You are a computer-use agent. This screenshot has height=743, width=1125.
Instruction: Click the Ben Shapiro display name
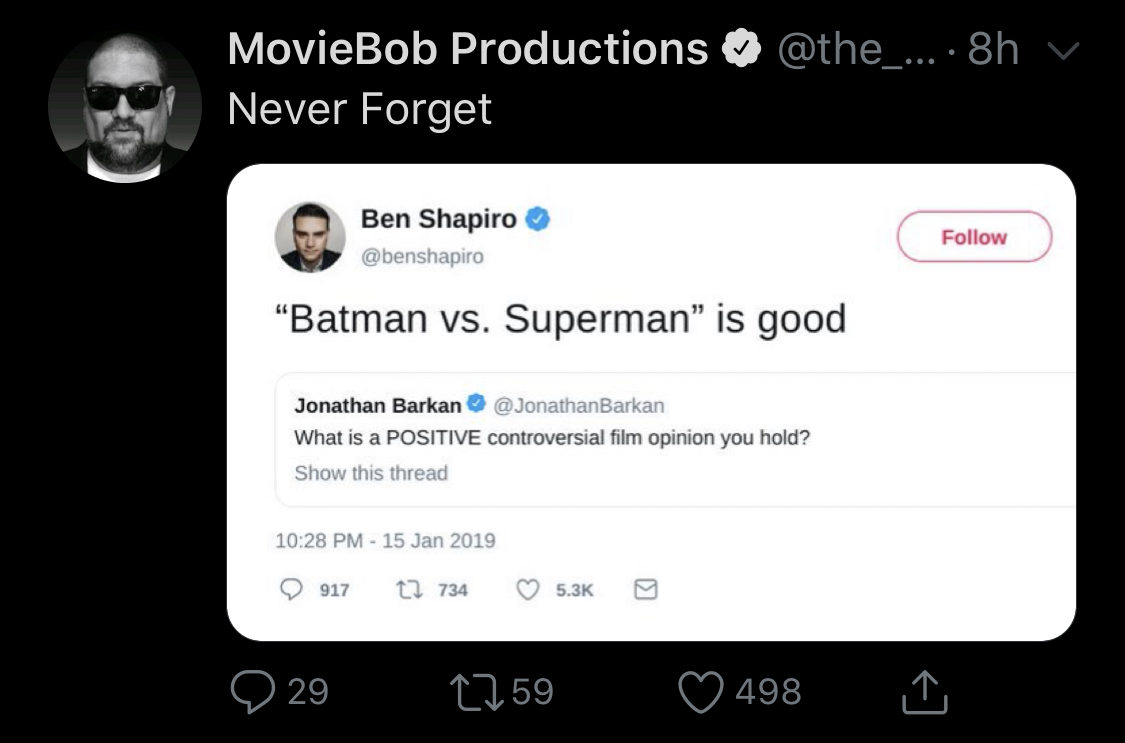pyautogui.click(x=438, y=219)
